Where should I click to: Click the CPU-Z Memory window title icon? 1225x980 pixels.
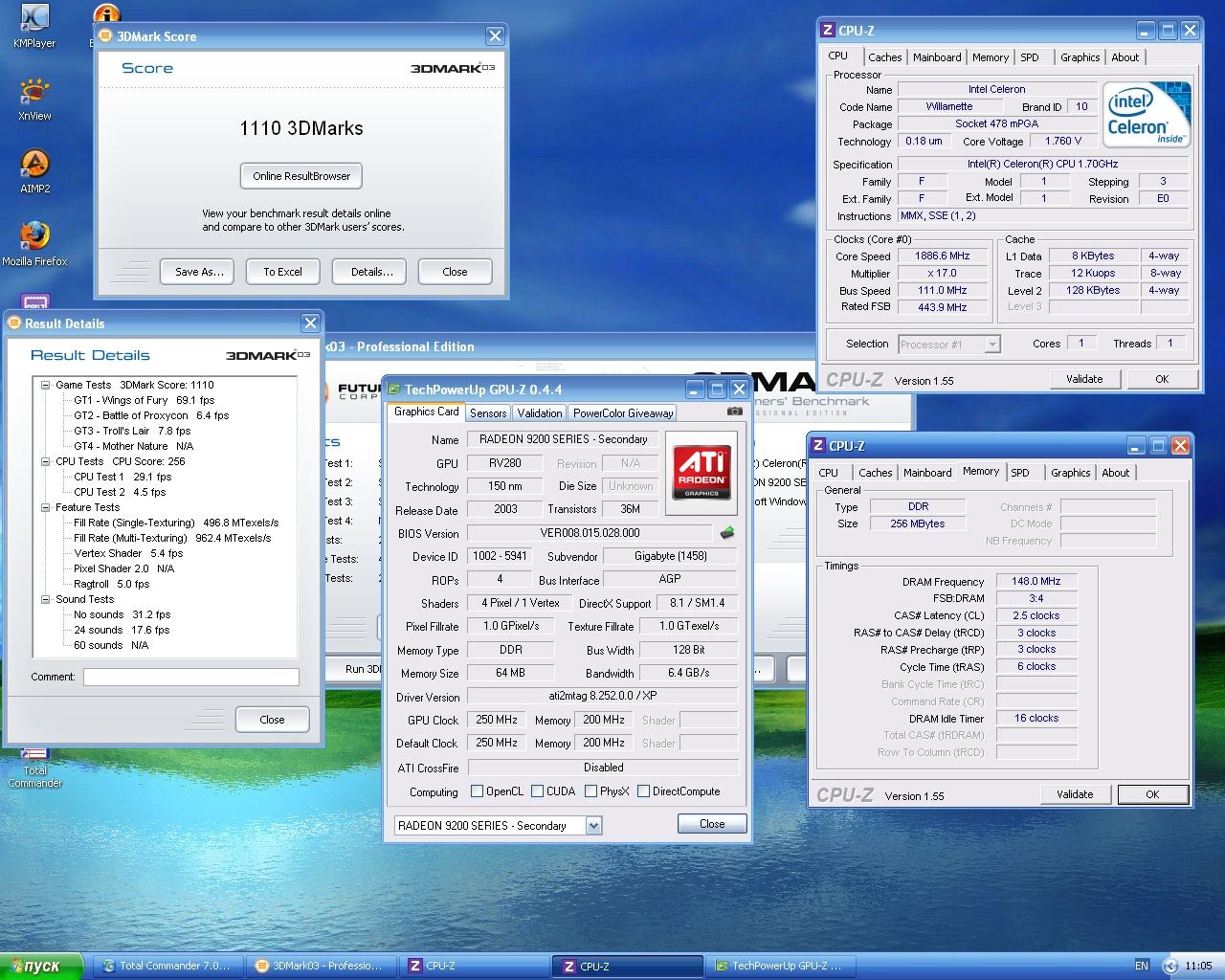(818, 446)
